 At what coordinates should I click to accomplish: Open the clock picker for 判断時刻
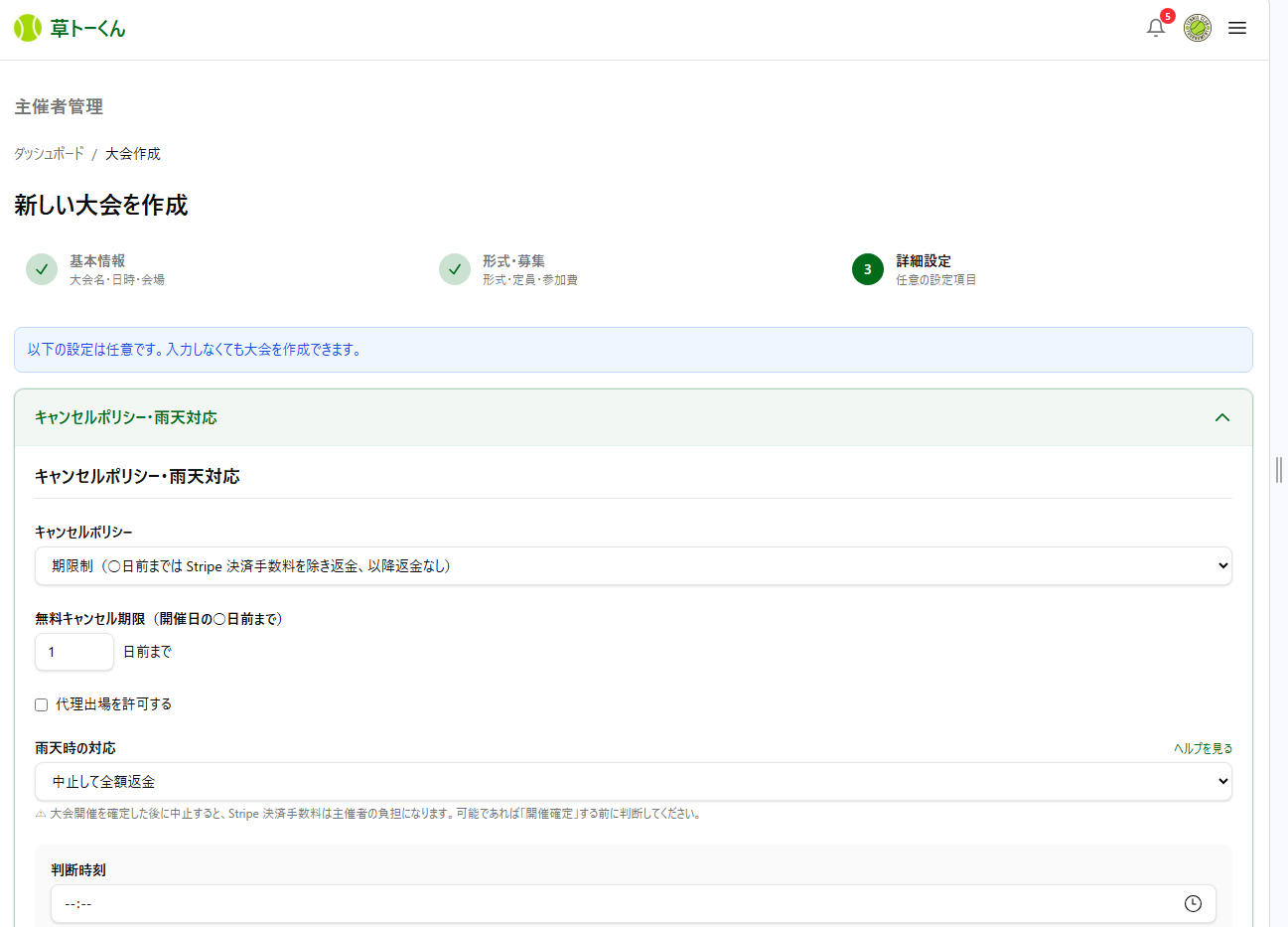click(1193, 903)
